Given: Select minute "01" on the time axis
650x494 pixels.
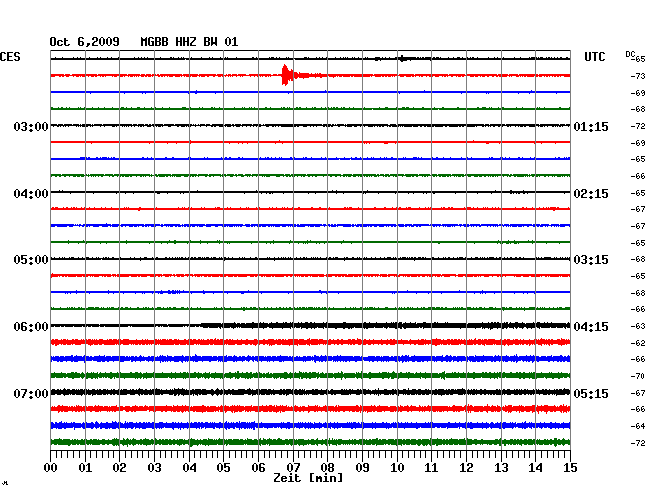Looking at the screenshot, I should click(85, 468).
